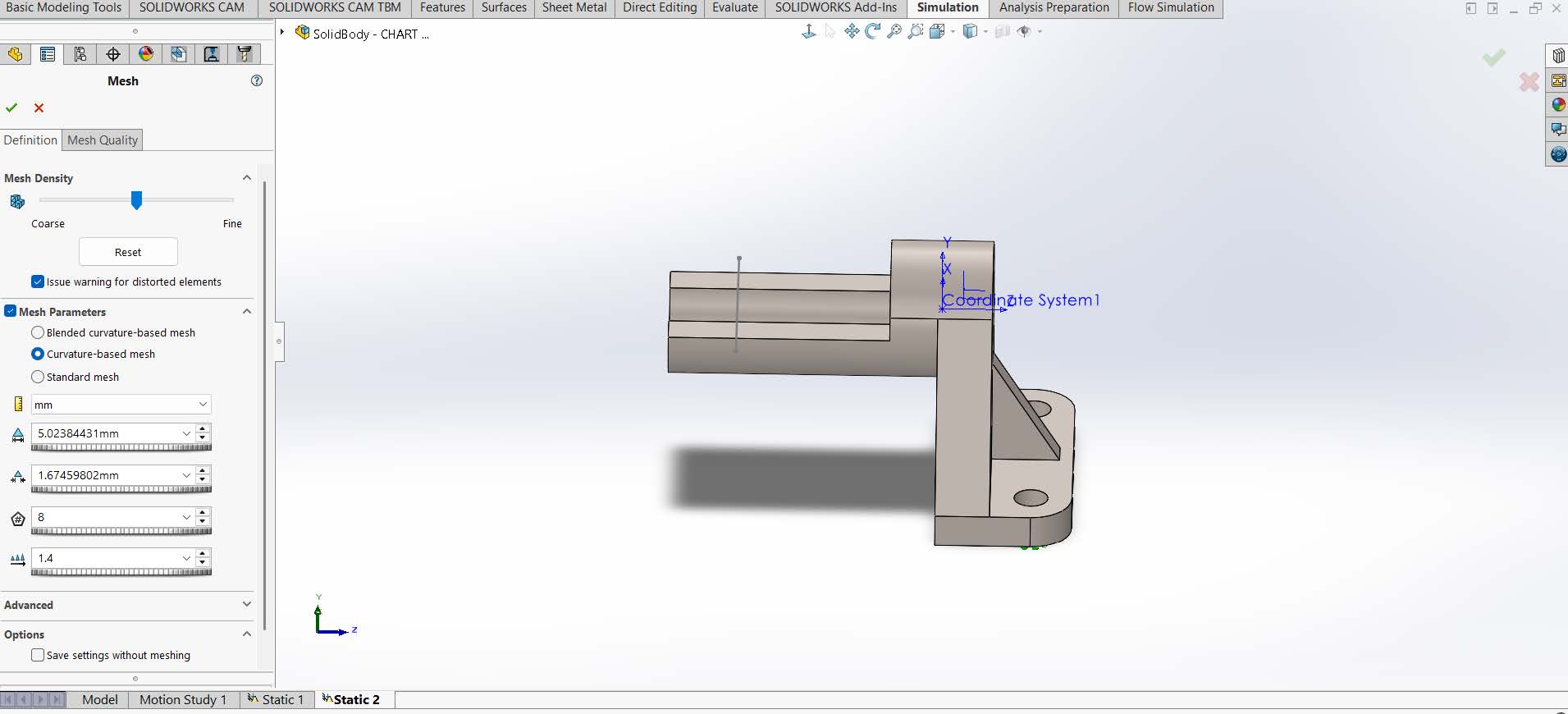Open the Flow Simulation ribbon tab
The height and width of the screenshot is (714, 1568).
click(x=1170, y=7)
